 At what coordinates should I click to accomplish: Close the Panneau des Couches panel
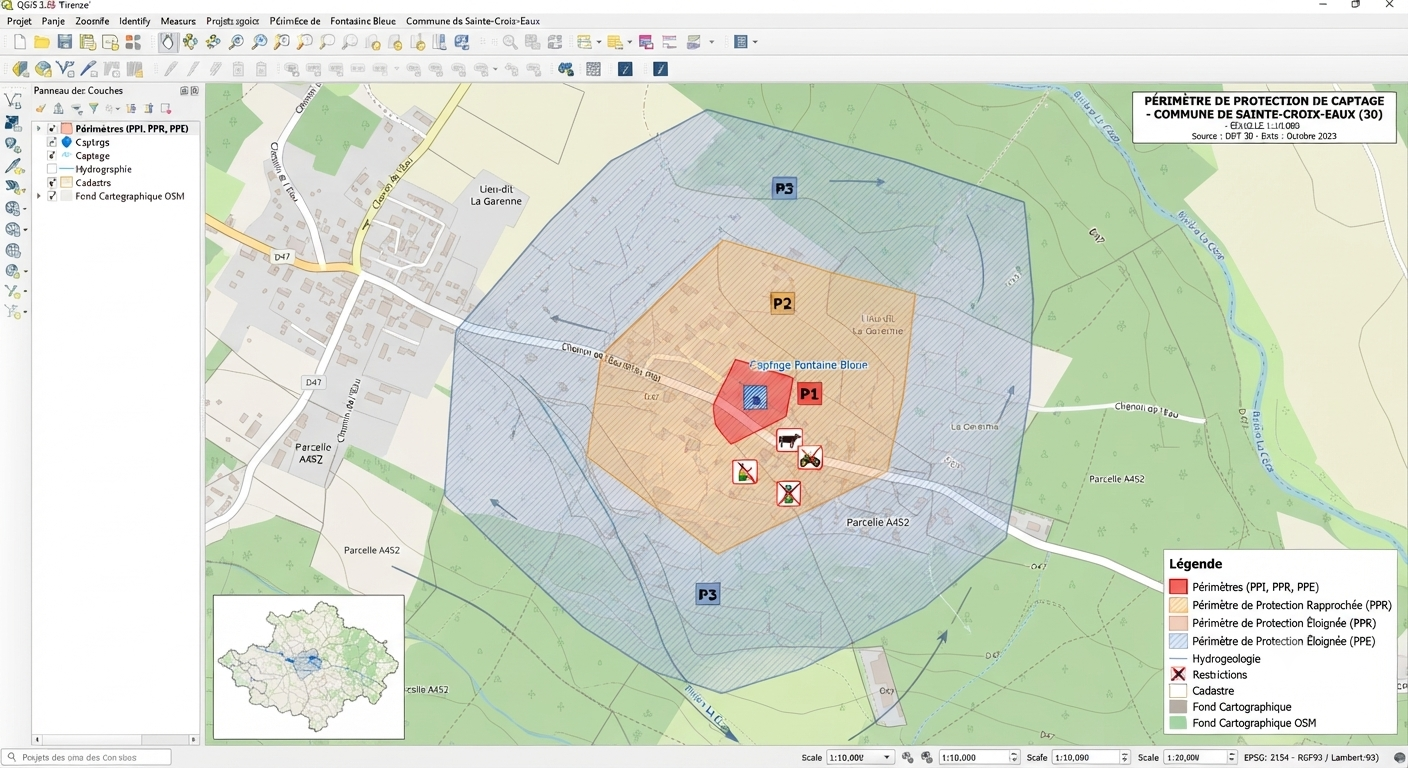point(195,90)
